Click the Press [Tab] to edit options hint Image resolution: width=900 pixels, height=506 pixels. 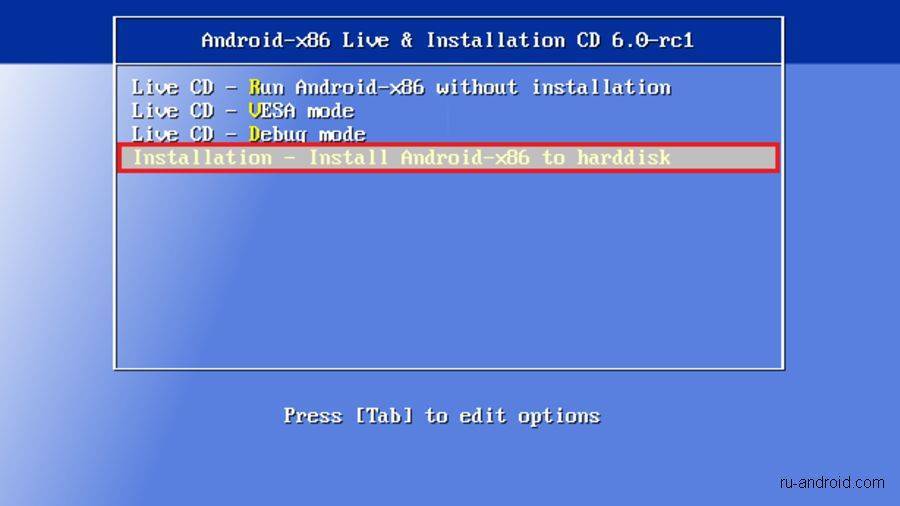(442, 416)
